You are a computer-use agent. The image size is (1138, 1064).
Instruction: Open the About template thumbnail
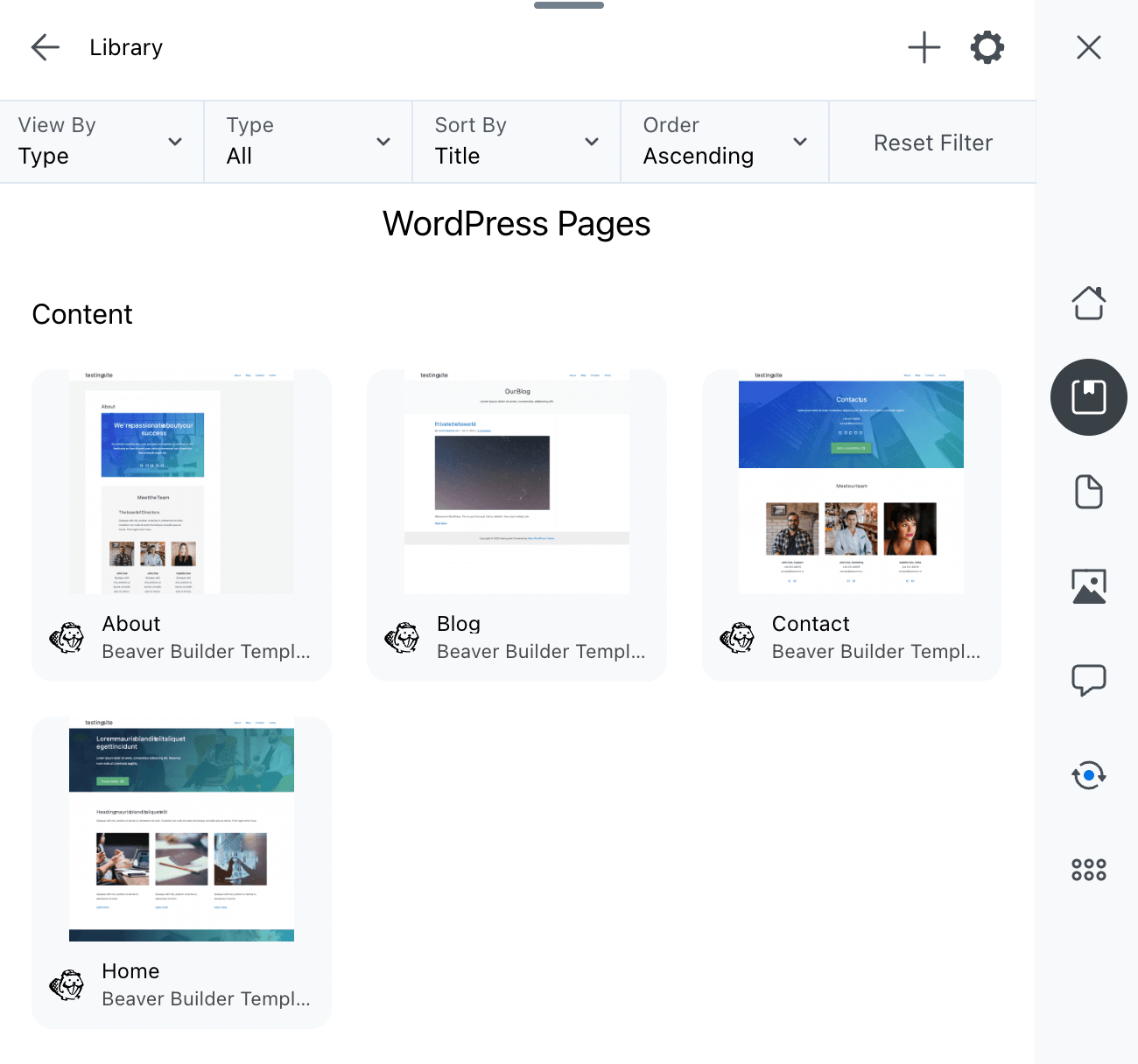181,482
